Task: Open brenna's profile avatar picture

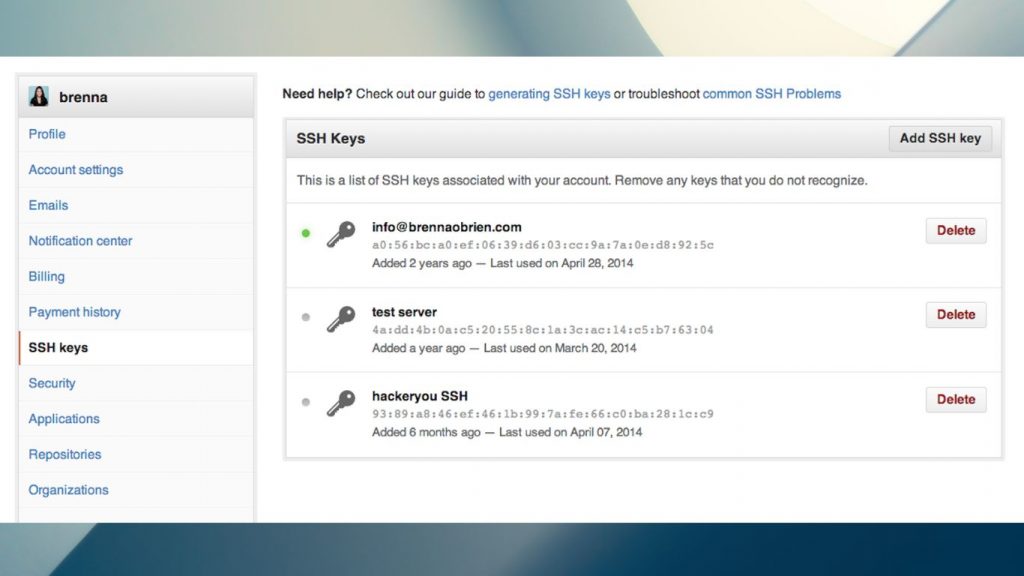Action: click(x=37, y=96)
